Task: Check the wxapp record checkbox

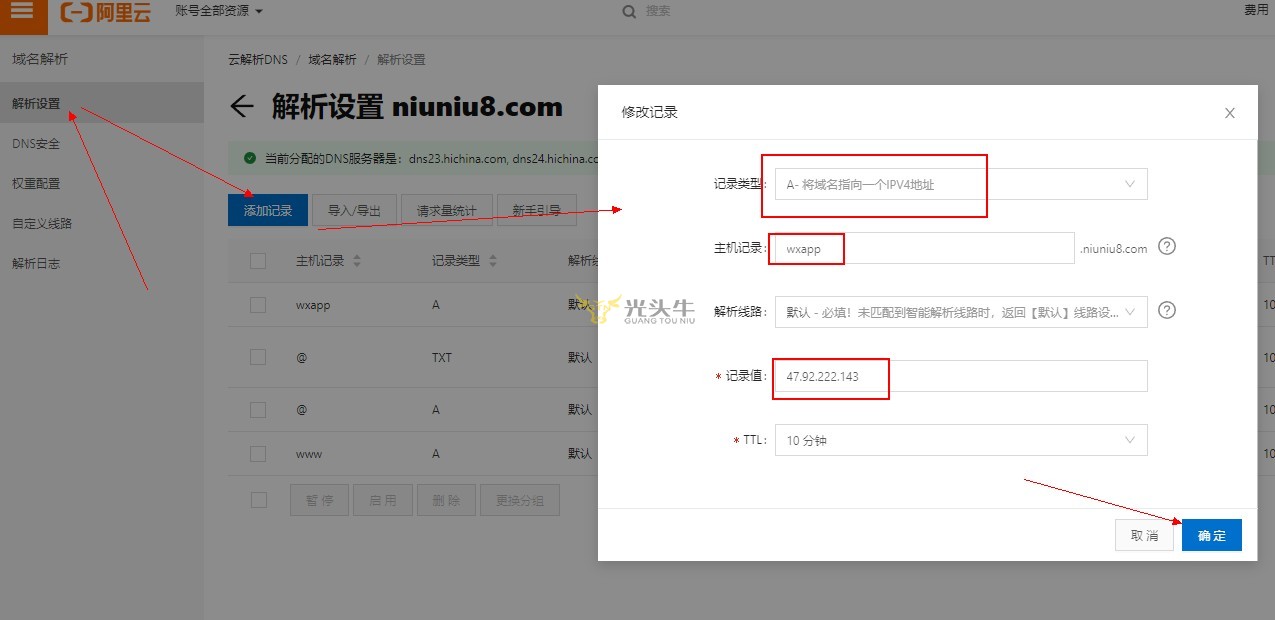Action: tap(258, 305)
